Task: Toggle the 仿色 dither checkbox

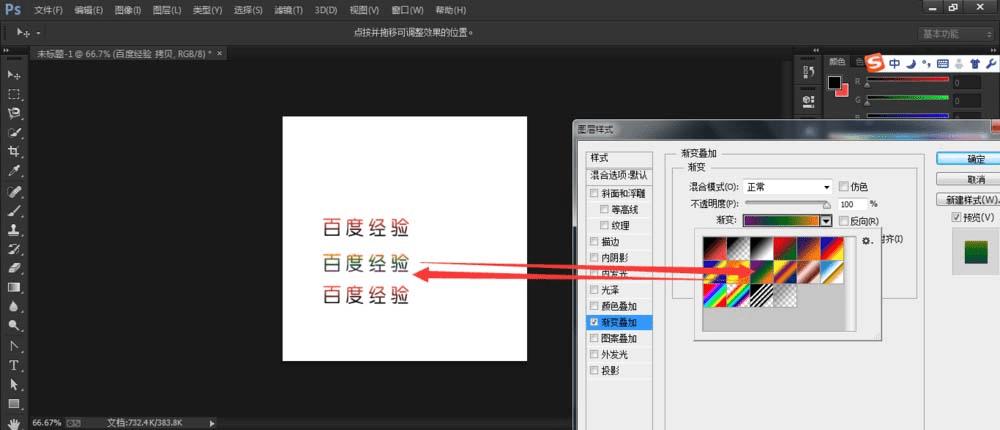Action: [844, 187]
